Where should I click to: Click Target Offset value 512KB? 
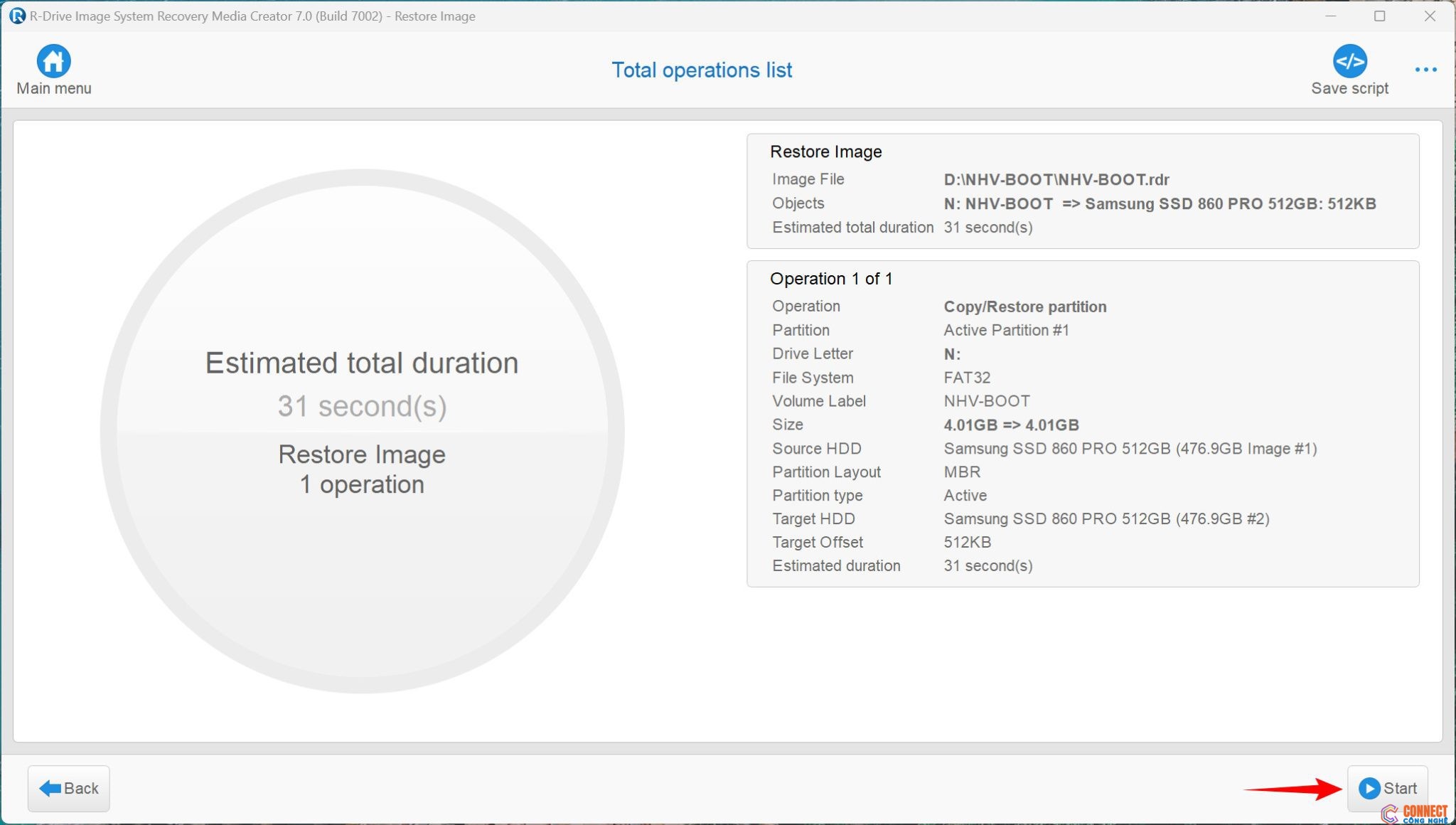pos(967,543)
